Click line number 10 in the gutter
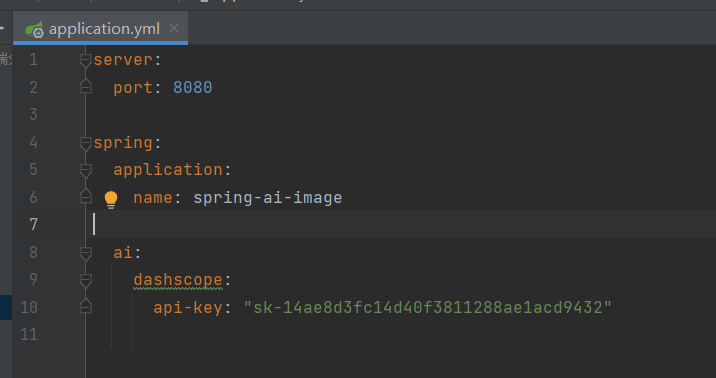 point(29,307)
